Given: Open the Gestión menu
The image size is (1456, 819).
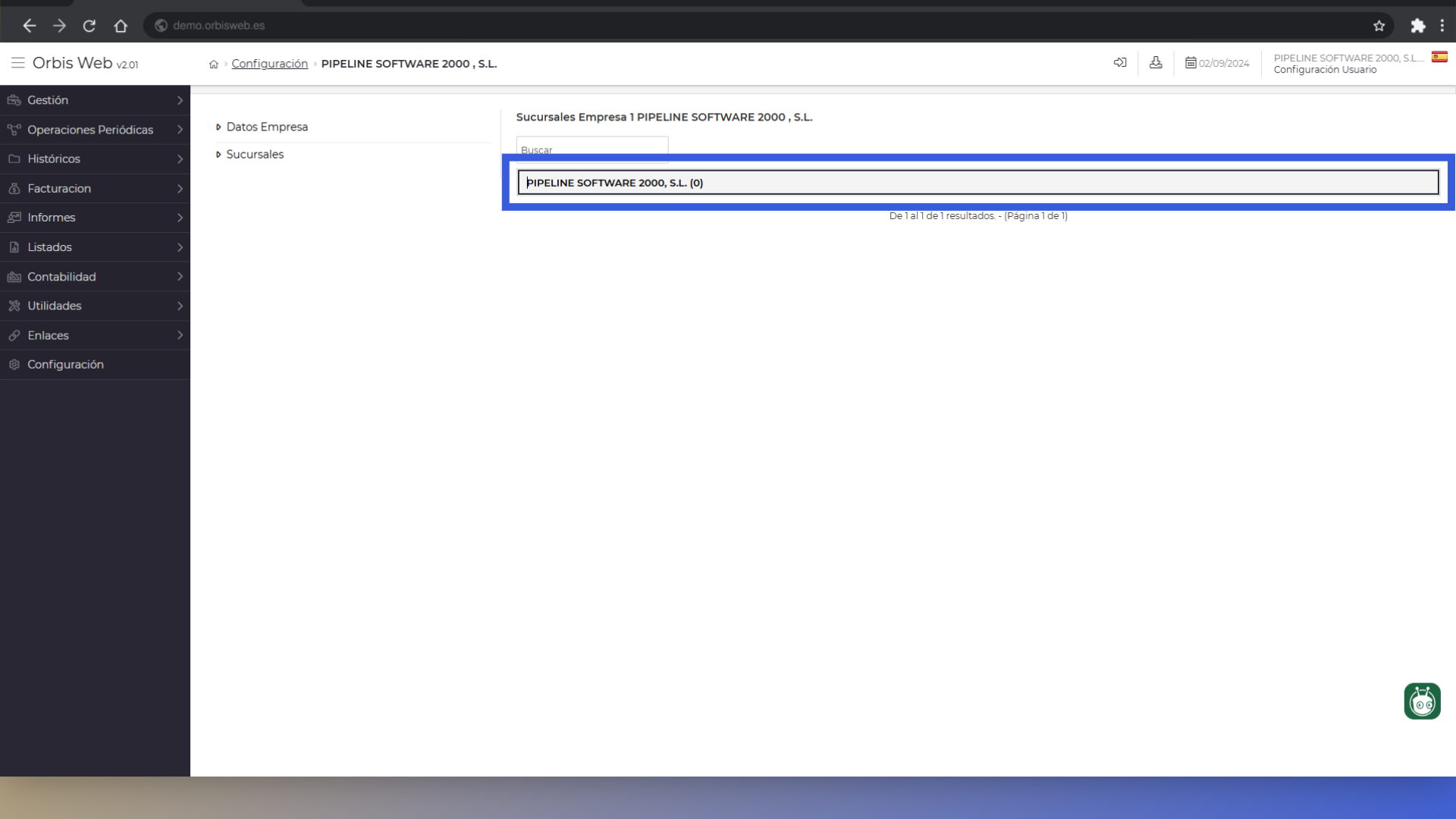Looking at the screenshot, I should coord(95,100).
